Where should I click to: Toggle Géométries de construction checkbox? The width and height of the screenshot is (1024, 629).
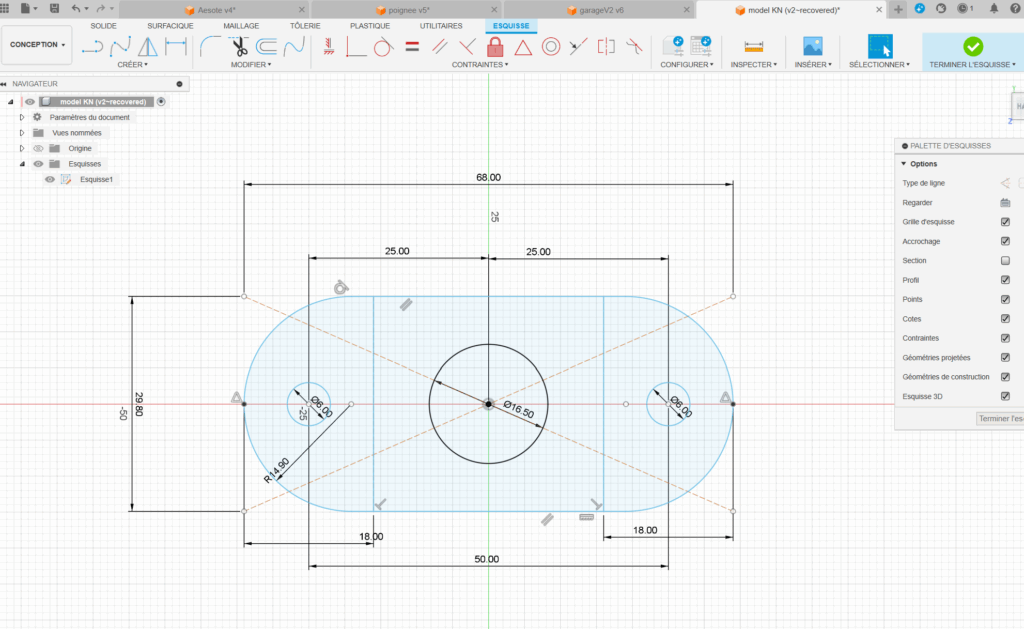coord(1005,377)
